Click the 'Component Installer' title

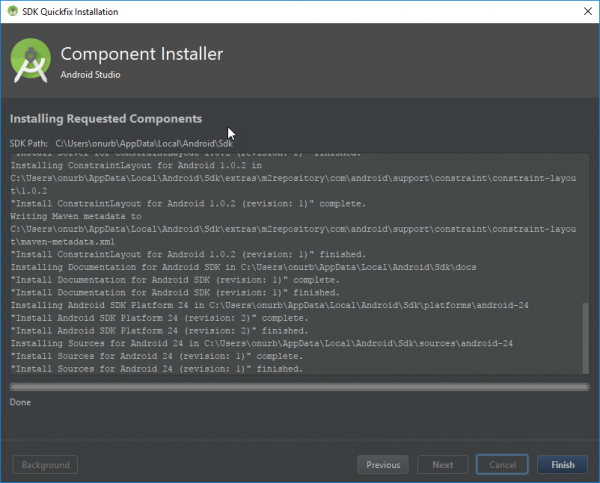pyautogui.click(x=142, y=54)
